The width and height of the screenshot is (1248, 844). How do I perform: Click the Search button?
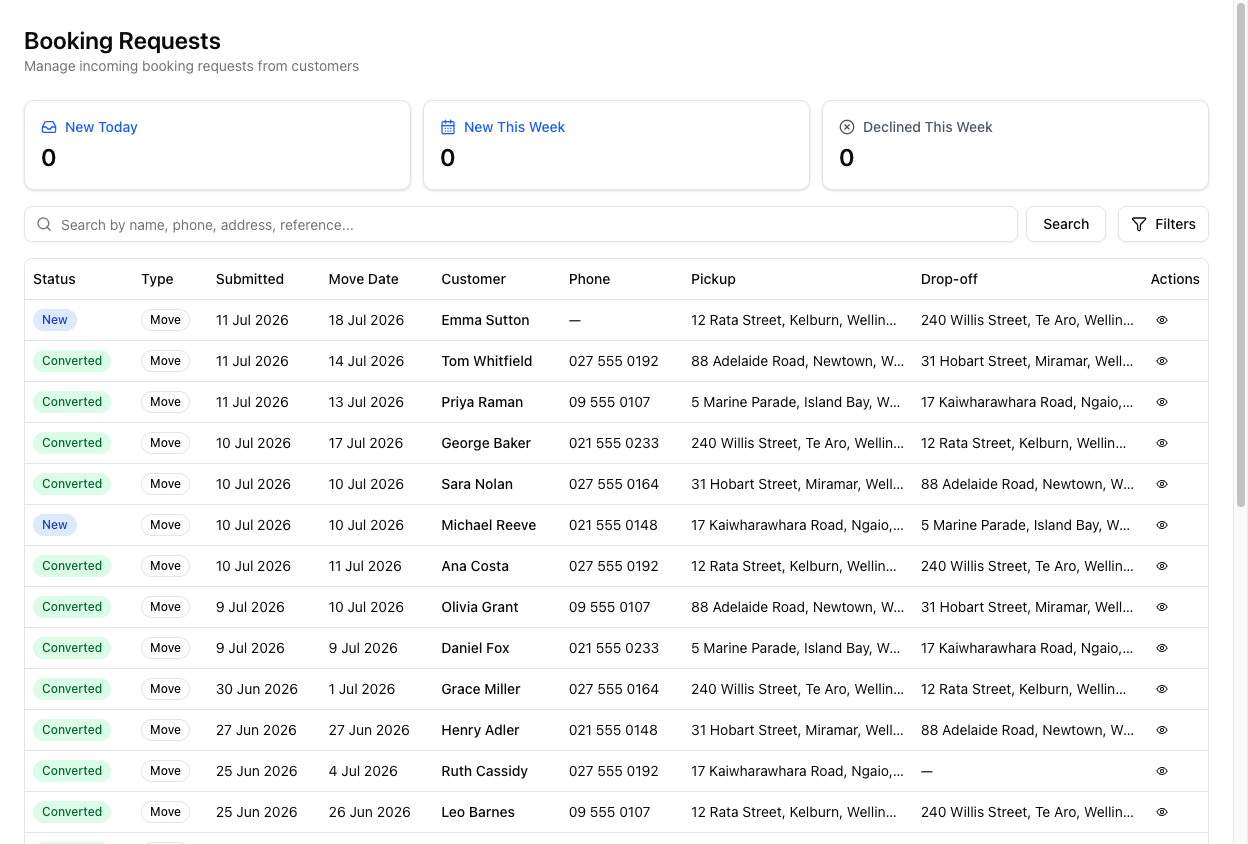coord(1066,224)
